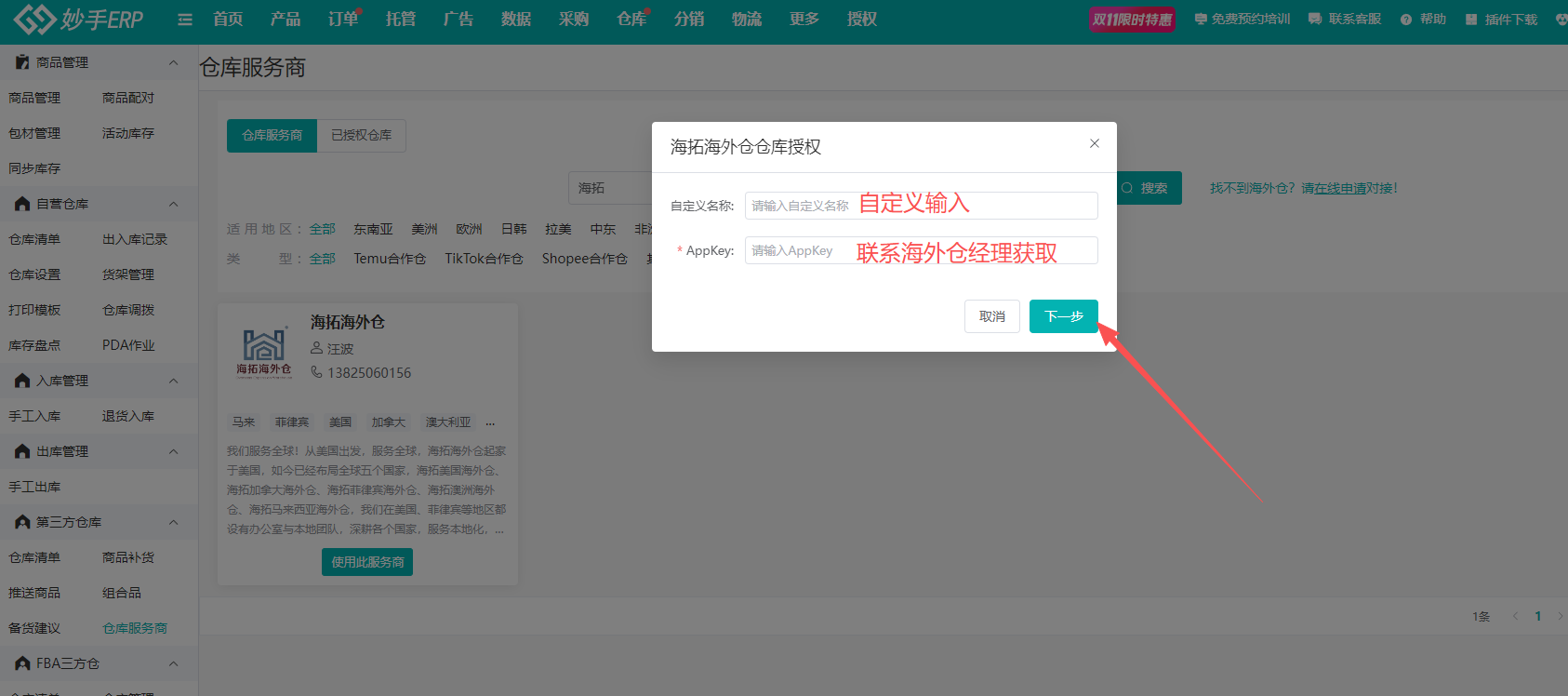Click the previous page arrow in pagination

[x=1515, y=616]
